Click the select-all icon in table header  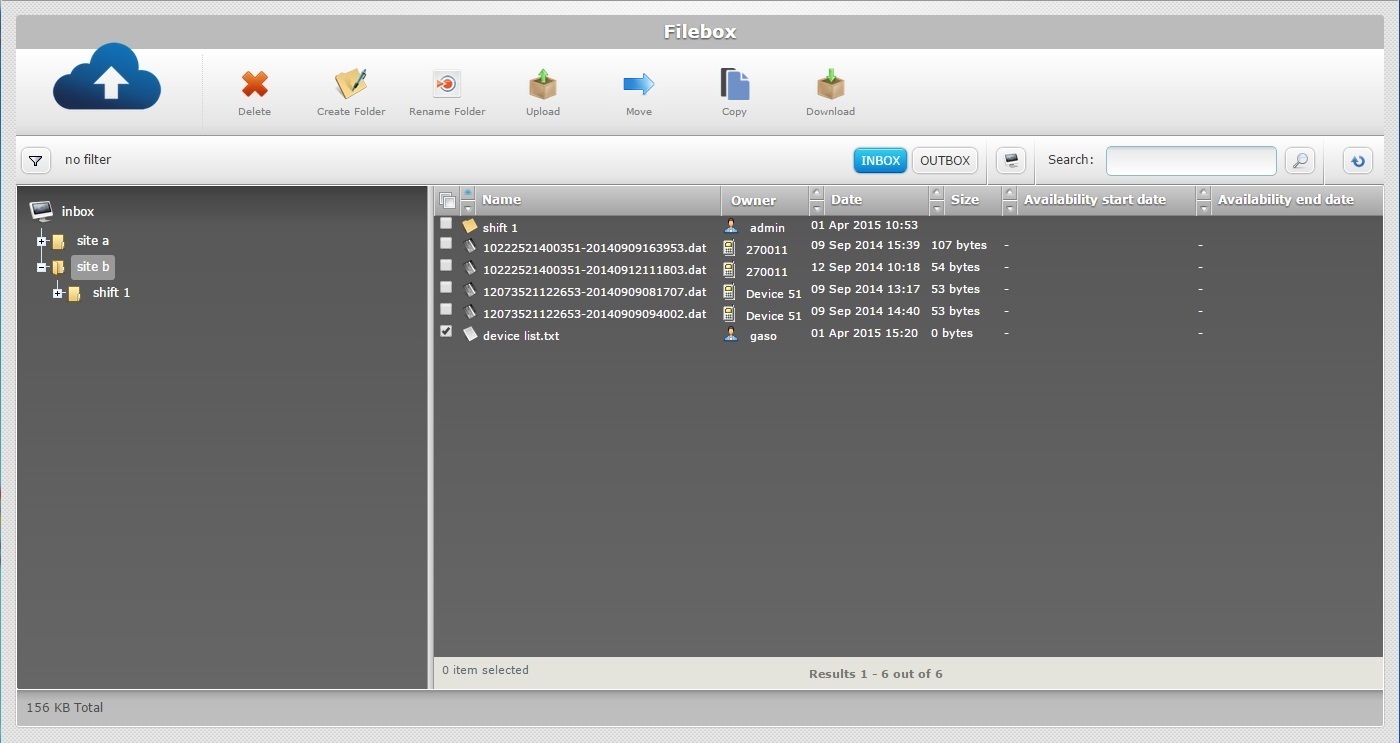[447, 200]
